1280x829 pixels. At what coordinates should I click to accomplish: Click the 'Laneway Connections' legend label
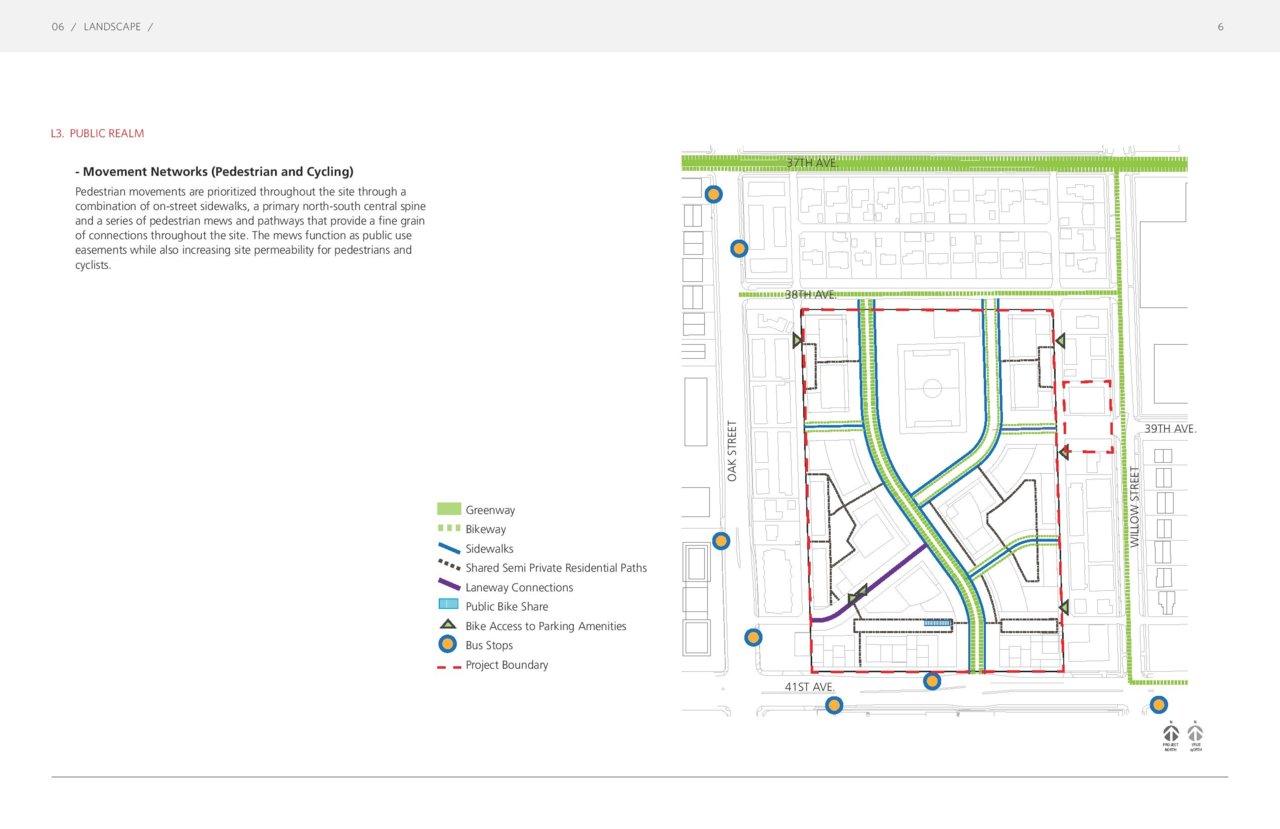(x=519, y=587)
